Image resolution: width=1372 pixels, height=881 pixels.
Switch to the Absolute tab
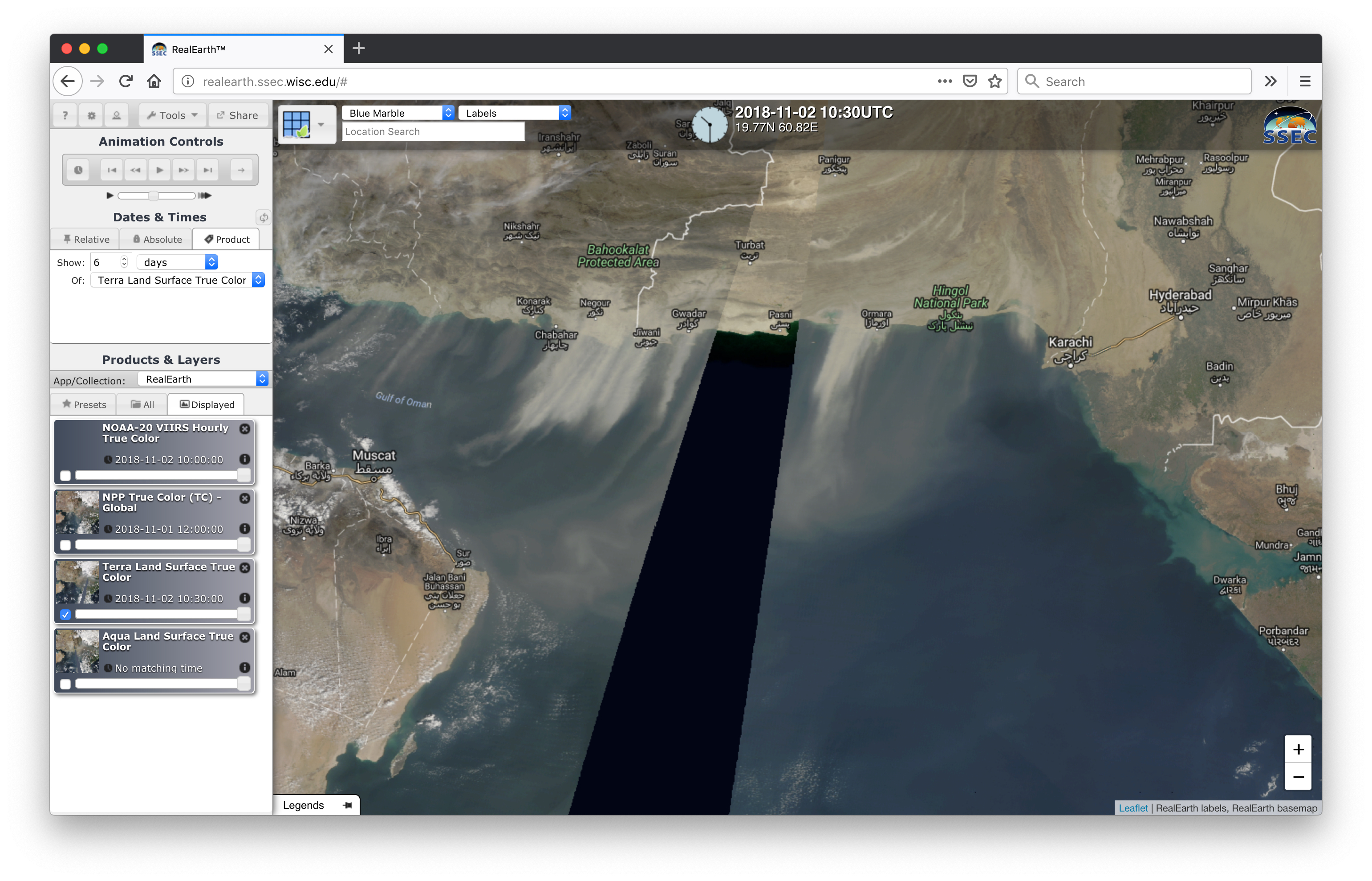click(157, 239)
